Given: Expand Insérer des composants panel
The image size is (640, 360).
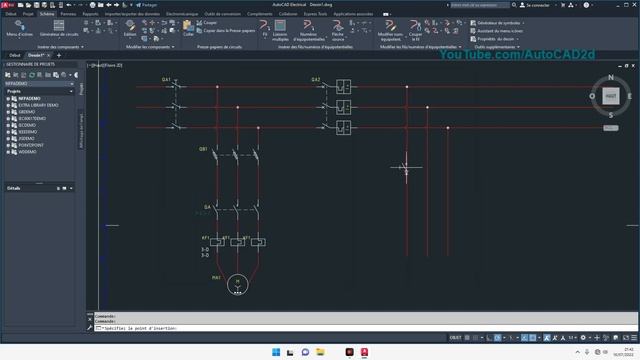Looking at the screenshot, I should pyautogui.click(x=60, y=47).
